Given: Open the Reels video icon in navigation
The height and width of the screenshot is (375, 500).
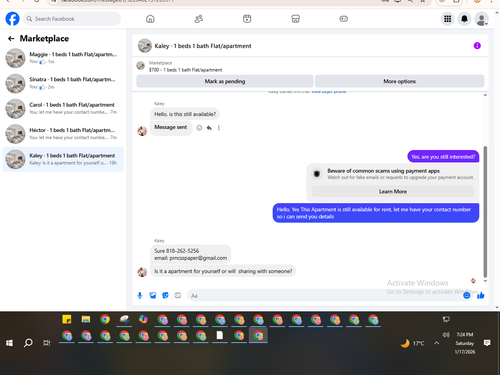Looking at the screenshot, I should coord(247,19).
